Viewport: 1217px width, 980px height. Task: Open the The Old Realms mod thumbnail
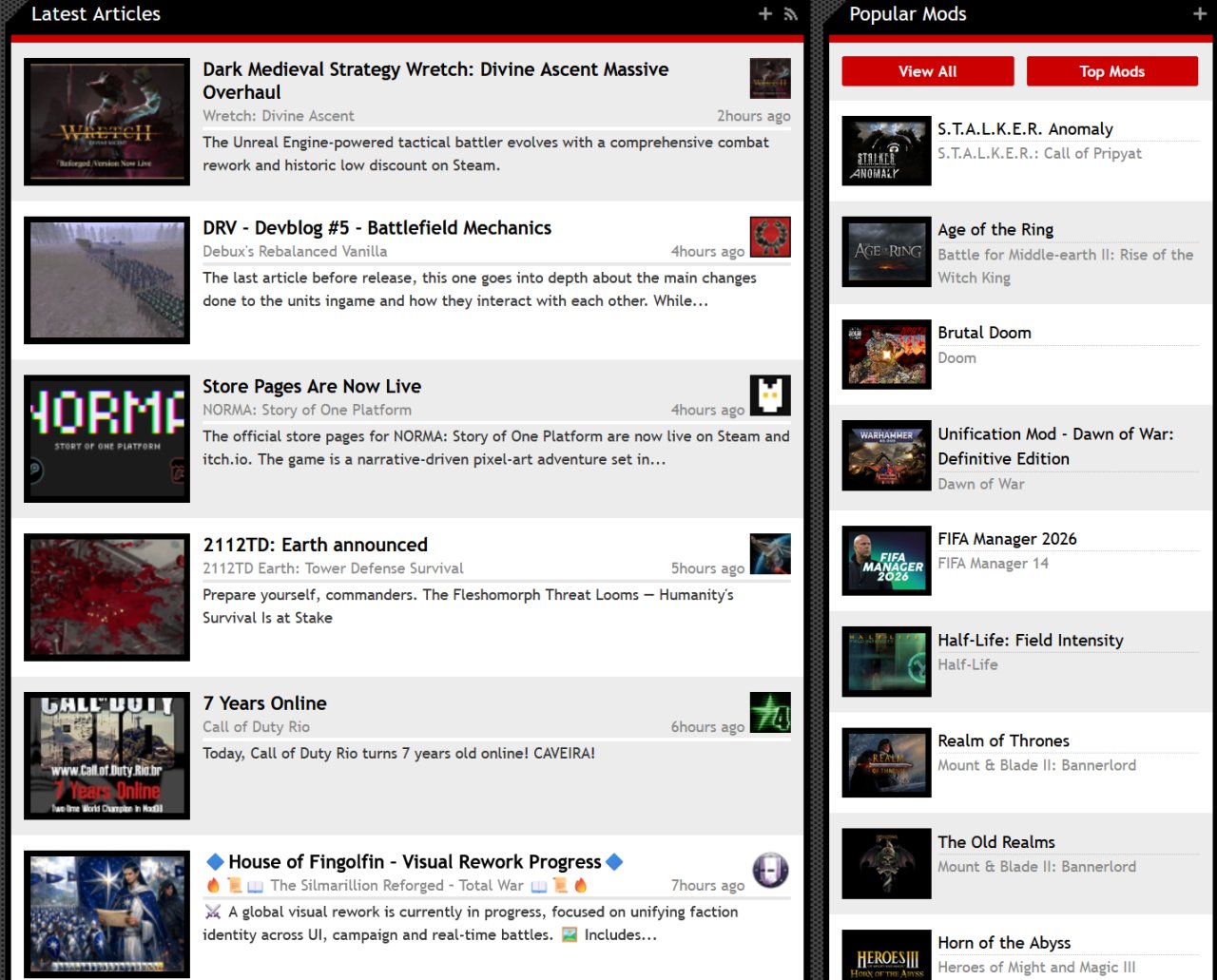coord(887,863)
